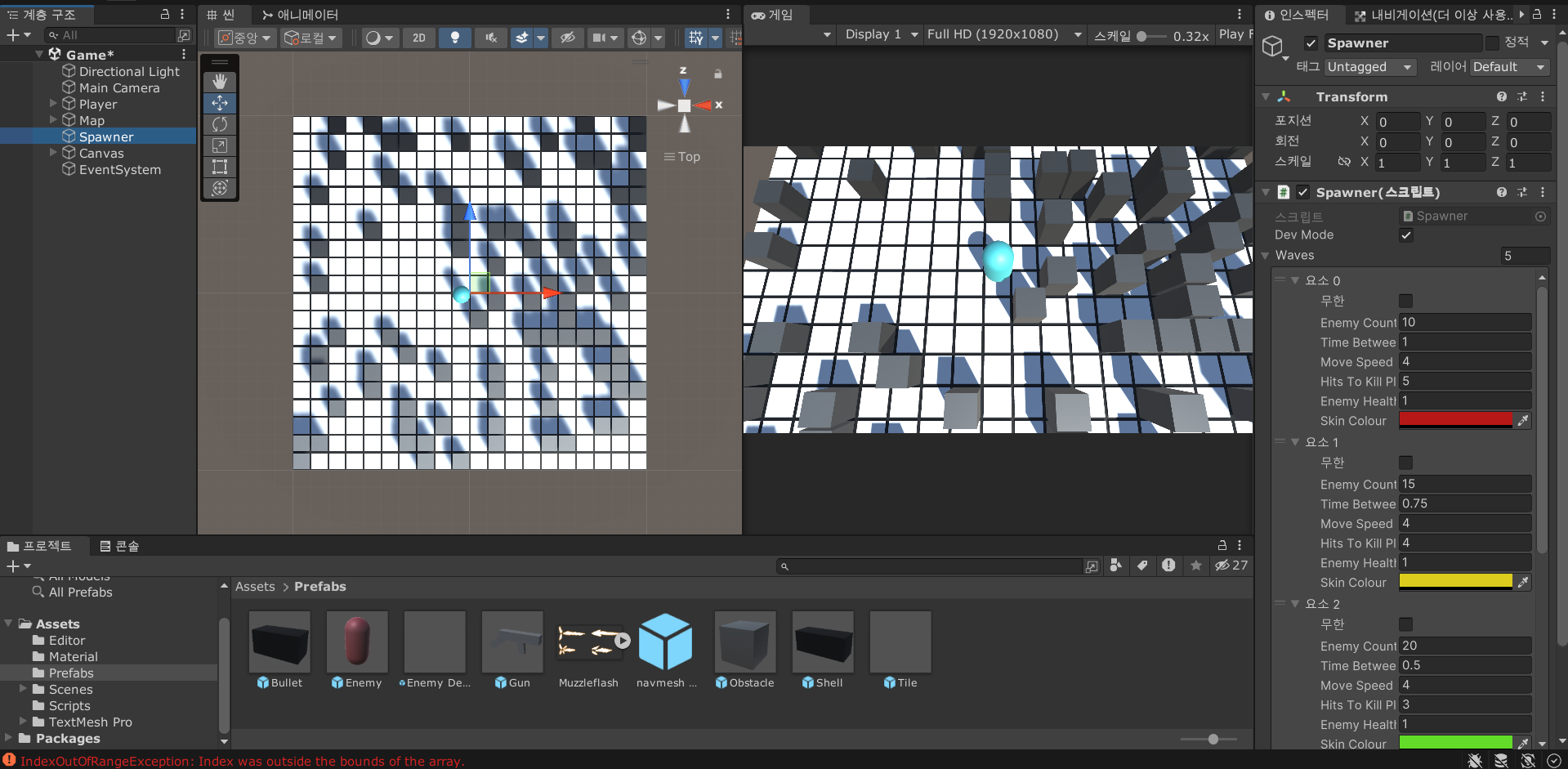Click Search by Label tag icon
This screenshot has height=769, width=1568.
[x=1142, y=566]
